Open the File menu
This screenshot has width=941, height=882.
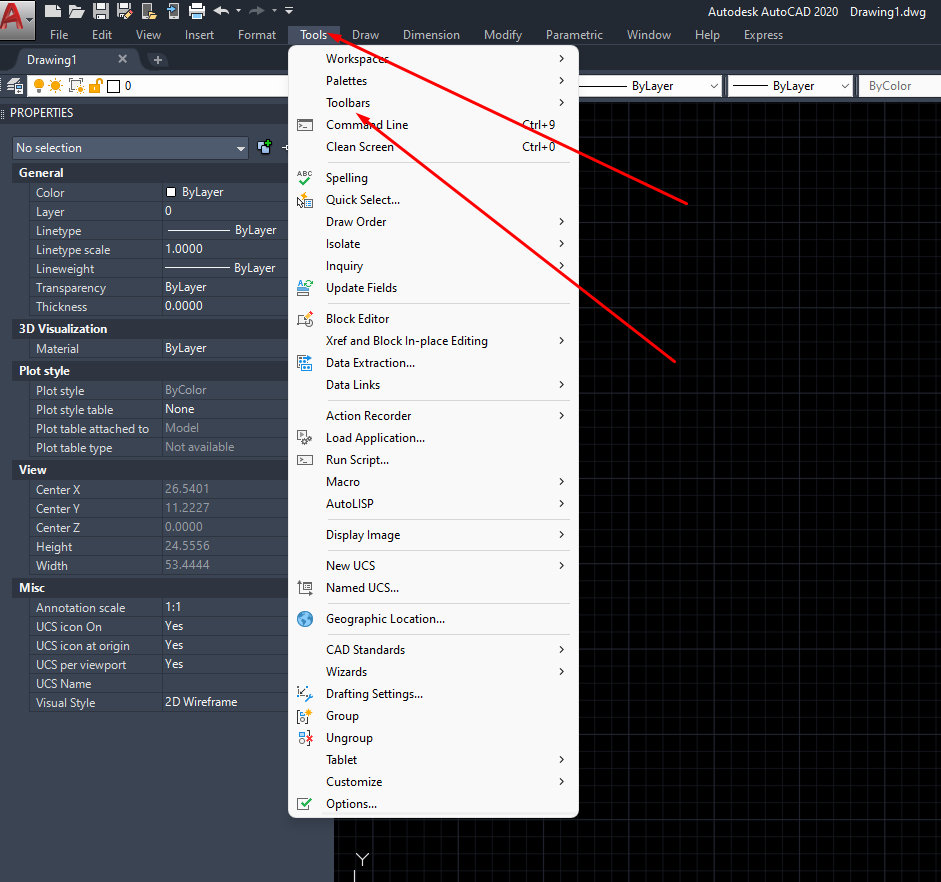click(x=59, y=35)
